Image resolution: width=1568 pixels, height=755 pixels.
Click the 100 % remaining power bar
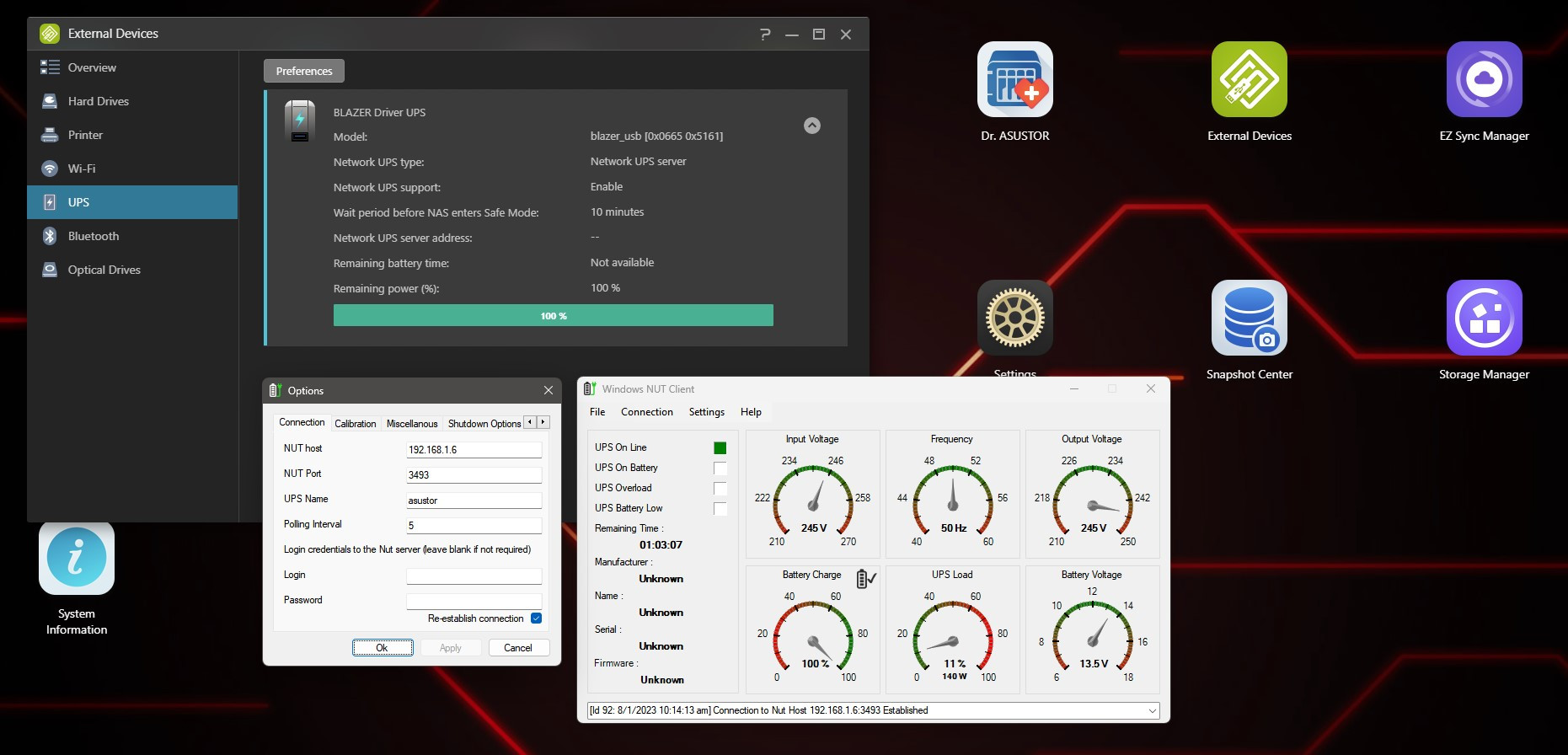pyautogui.click(x=554, y=315)
